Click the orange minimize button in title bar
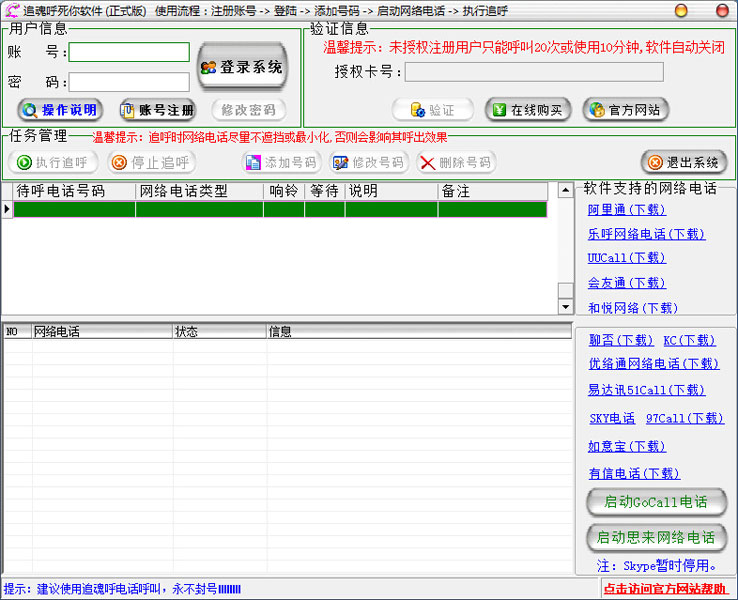Viewport: 738px width, 600px height. click(681, 10)
